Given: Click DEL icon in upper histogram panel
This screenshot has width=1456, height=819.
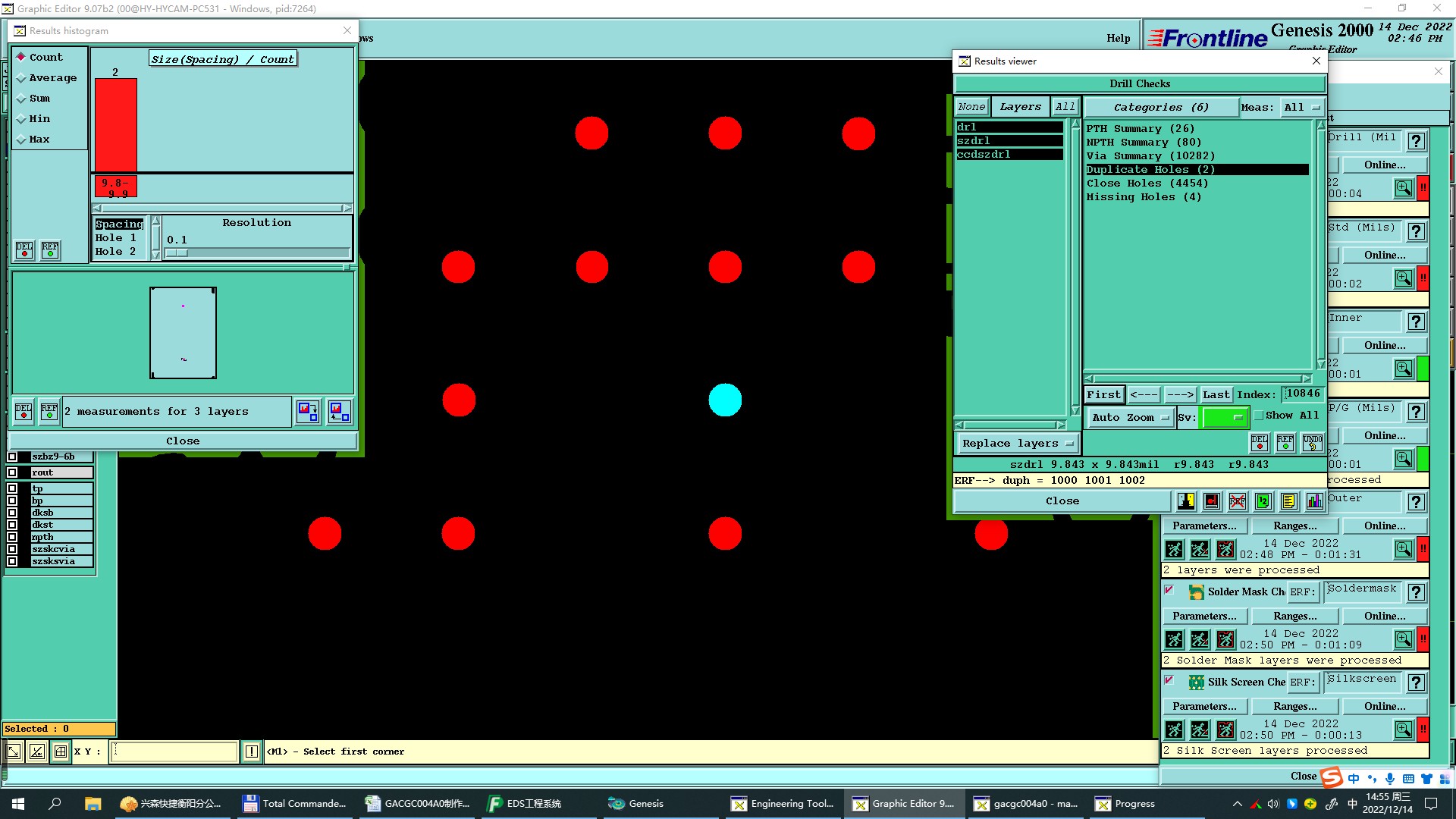Looking at the screenshot, I should pyautogui.click(x=24, y=249).
